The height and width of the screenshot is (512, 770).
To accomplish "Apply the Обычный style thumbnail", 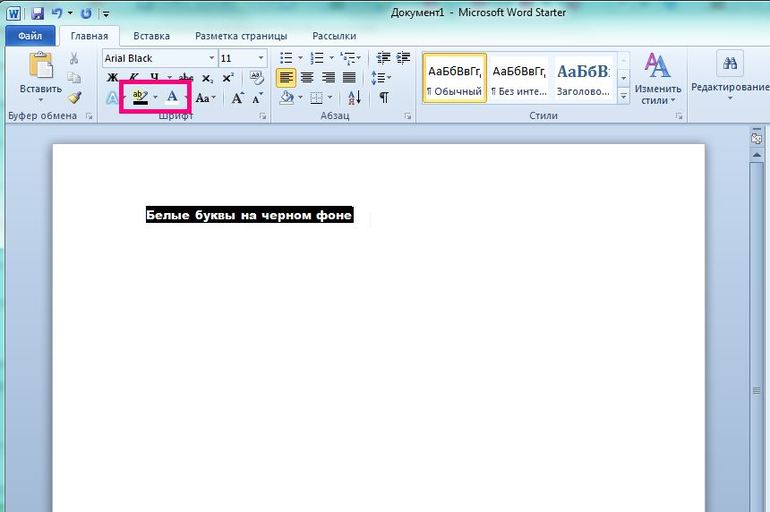I will 454,79.
